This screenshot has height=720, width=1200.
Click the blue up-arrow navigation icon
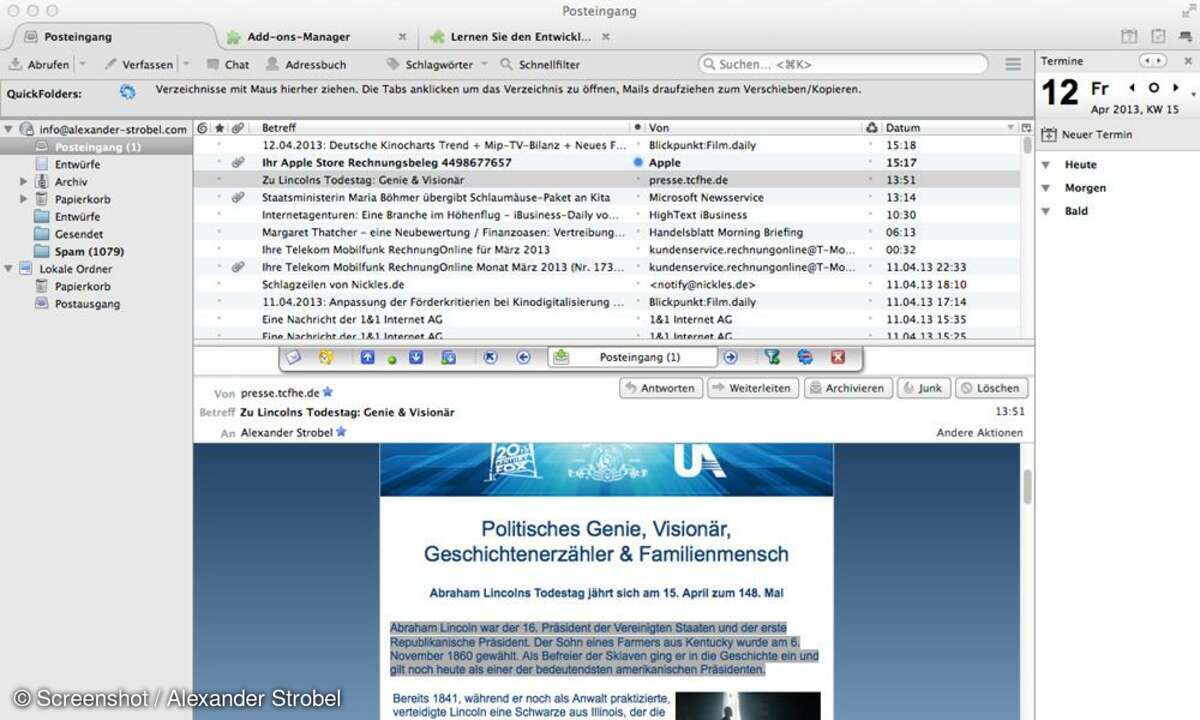368,357
